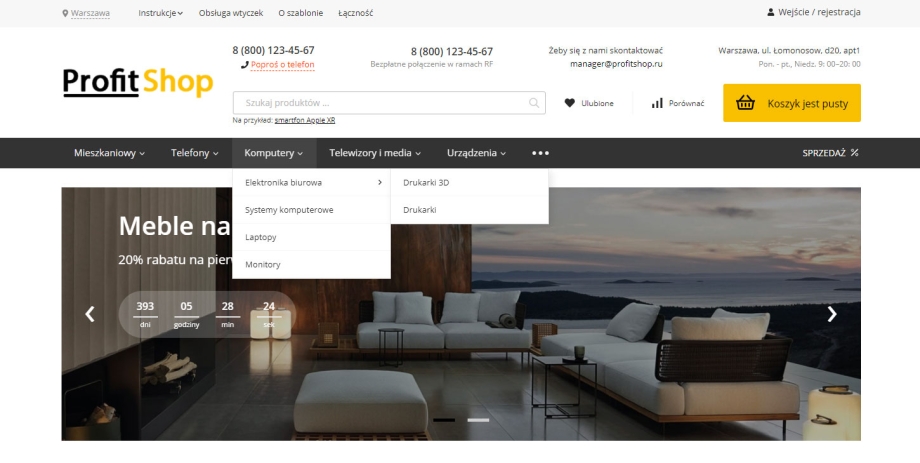
Task: Click the search magnifier icon
Action: coord(533,103)
